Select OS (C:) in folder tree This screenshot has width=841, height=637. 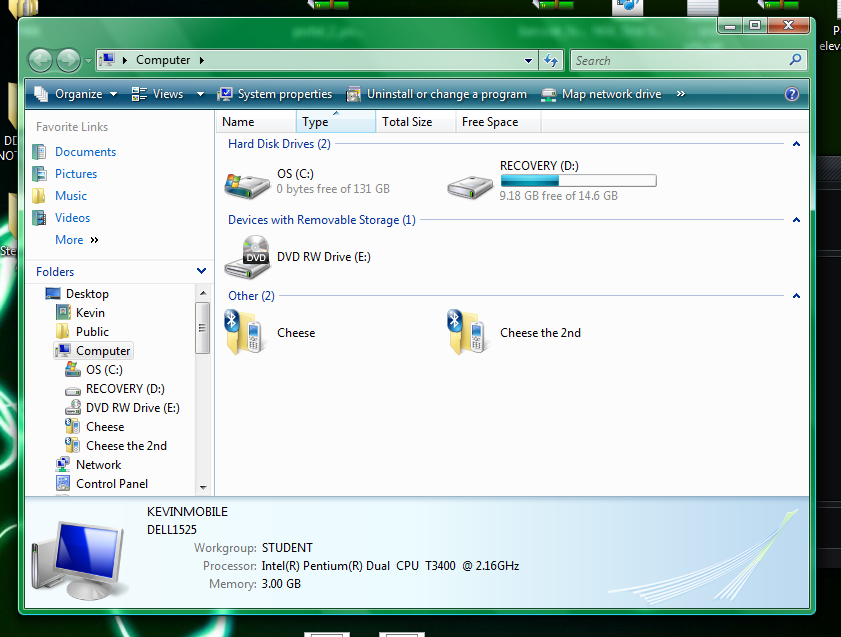tap(104, 369)
